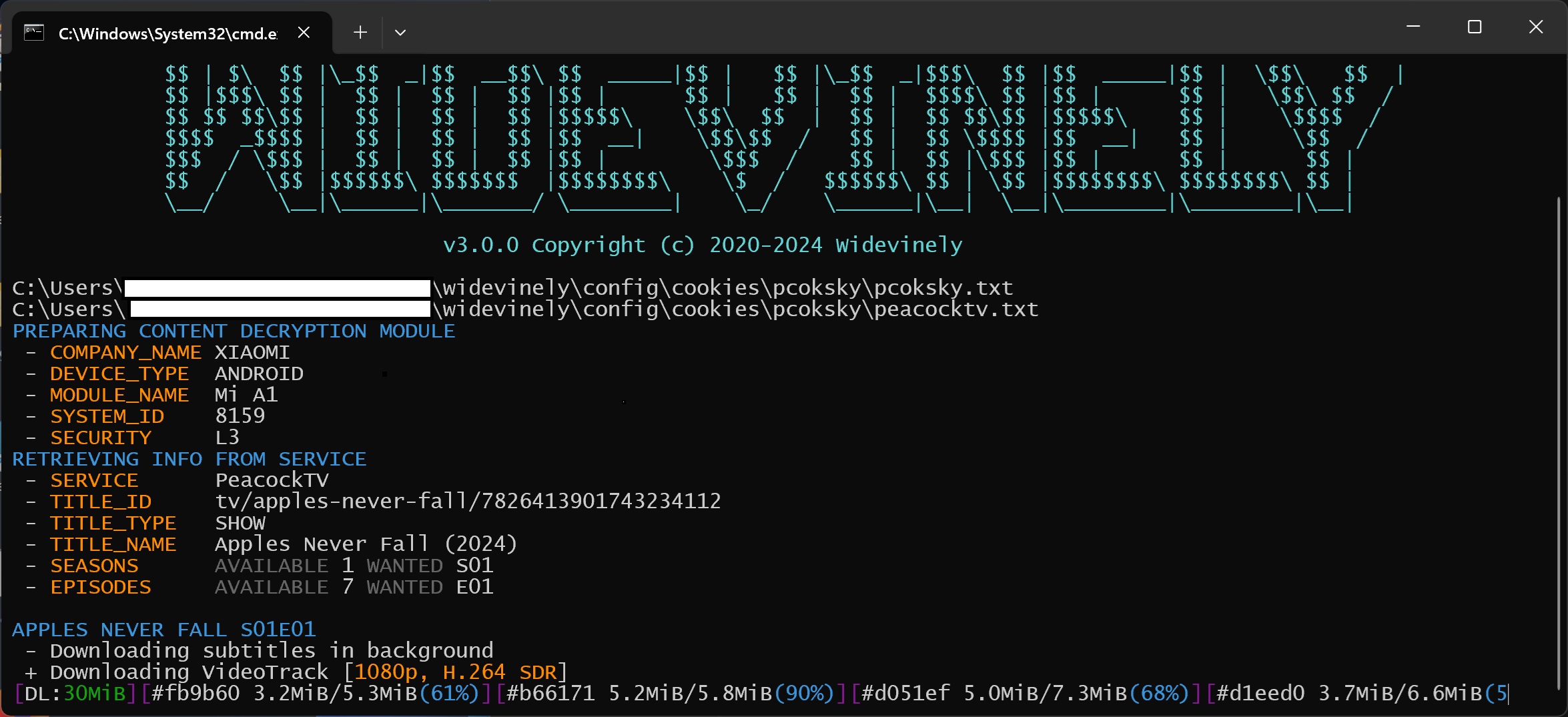The height and width of the screenshot is (717, 1568).
Task: Click the pcoksky.txt cookie path line
Action: tap(512, 287)
